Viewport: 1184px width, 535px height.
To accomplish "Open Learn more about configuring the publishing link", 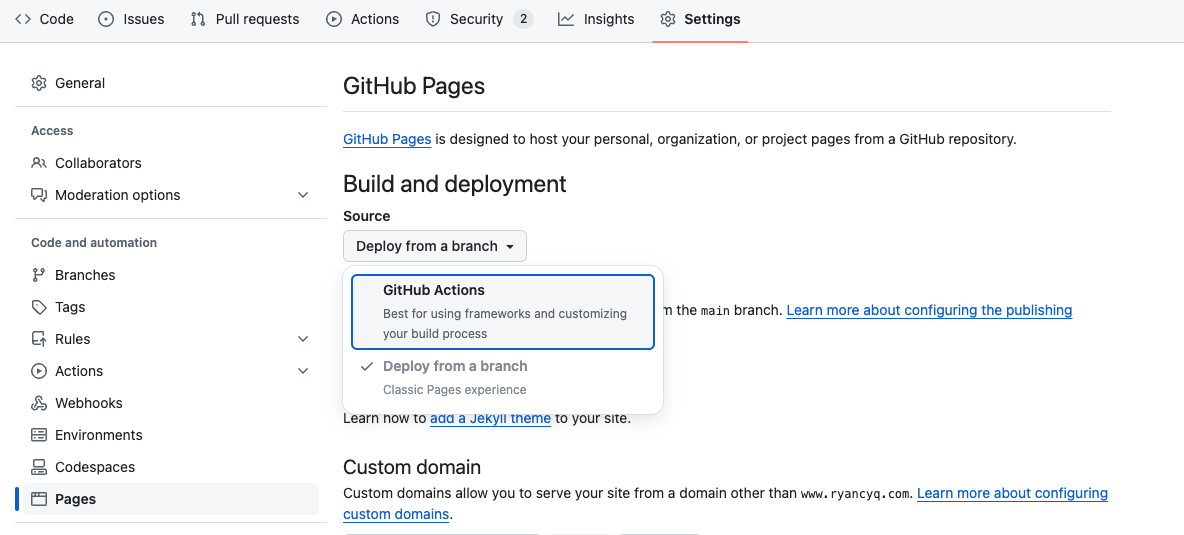I will tap(930, 310).
